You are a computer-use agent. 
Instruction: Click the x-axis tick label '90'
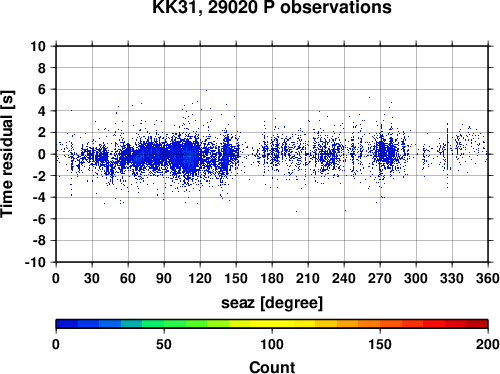coord(164,278)
